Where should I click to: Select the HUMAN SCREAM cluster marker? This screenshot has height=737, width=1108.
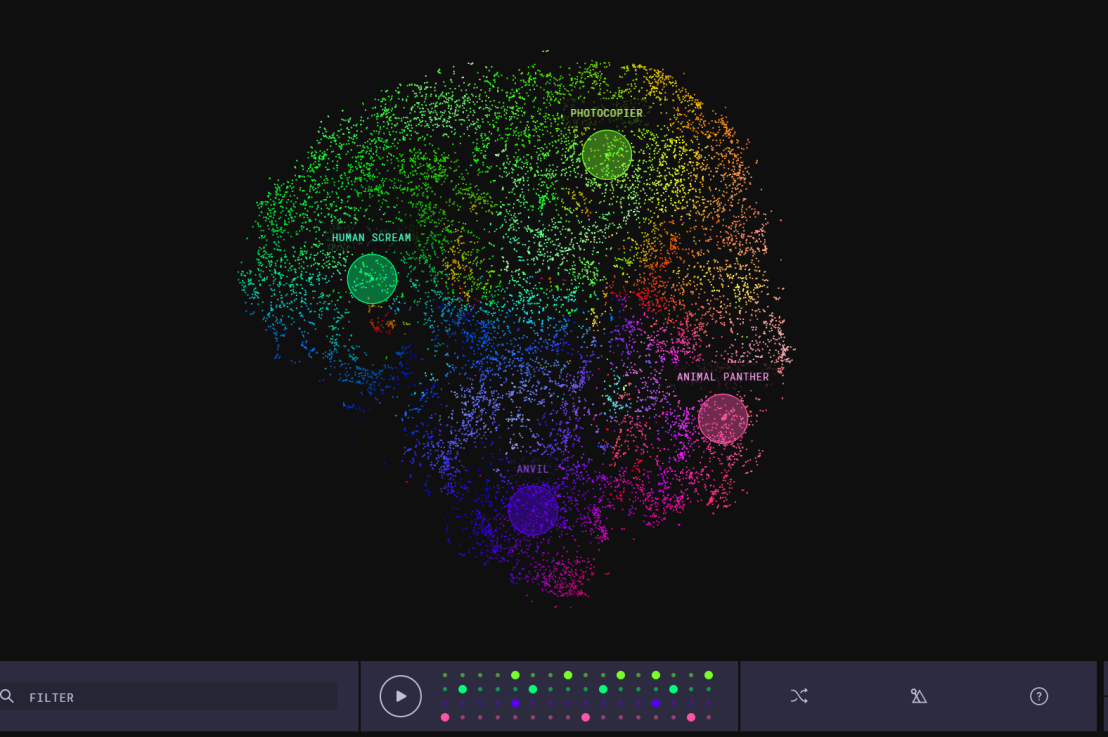(x=372, y=277)
